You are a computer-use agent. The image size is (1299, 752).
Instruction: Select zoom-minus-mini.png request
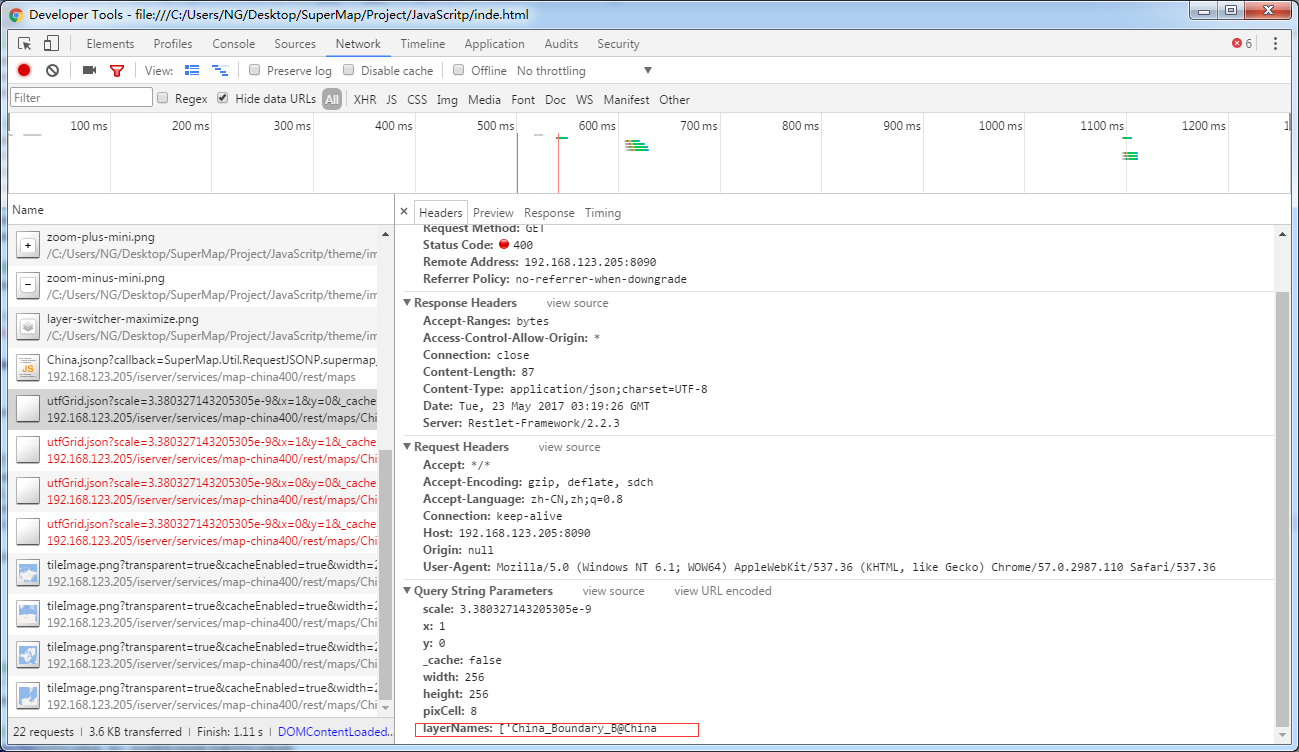point(193,286)
